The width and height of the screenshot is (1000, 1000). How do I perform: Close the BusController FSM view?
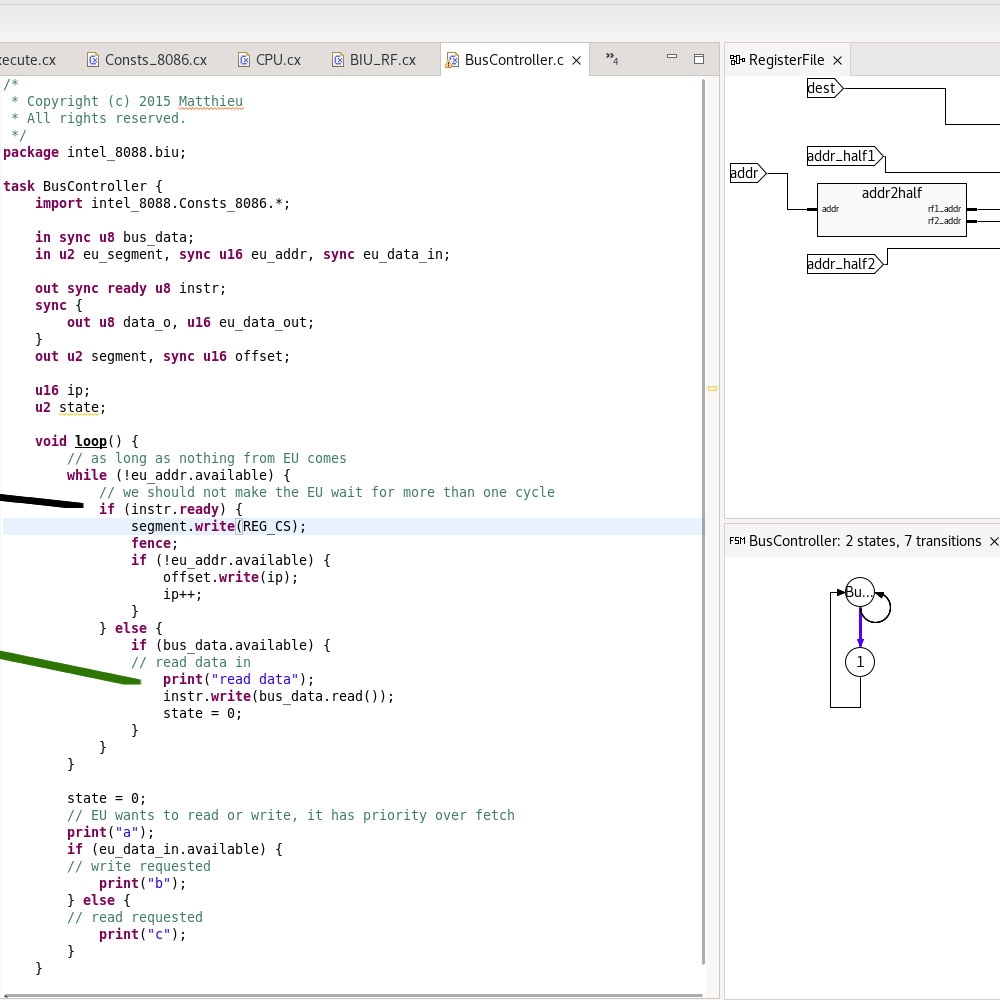[x=994, y=541]
